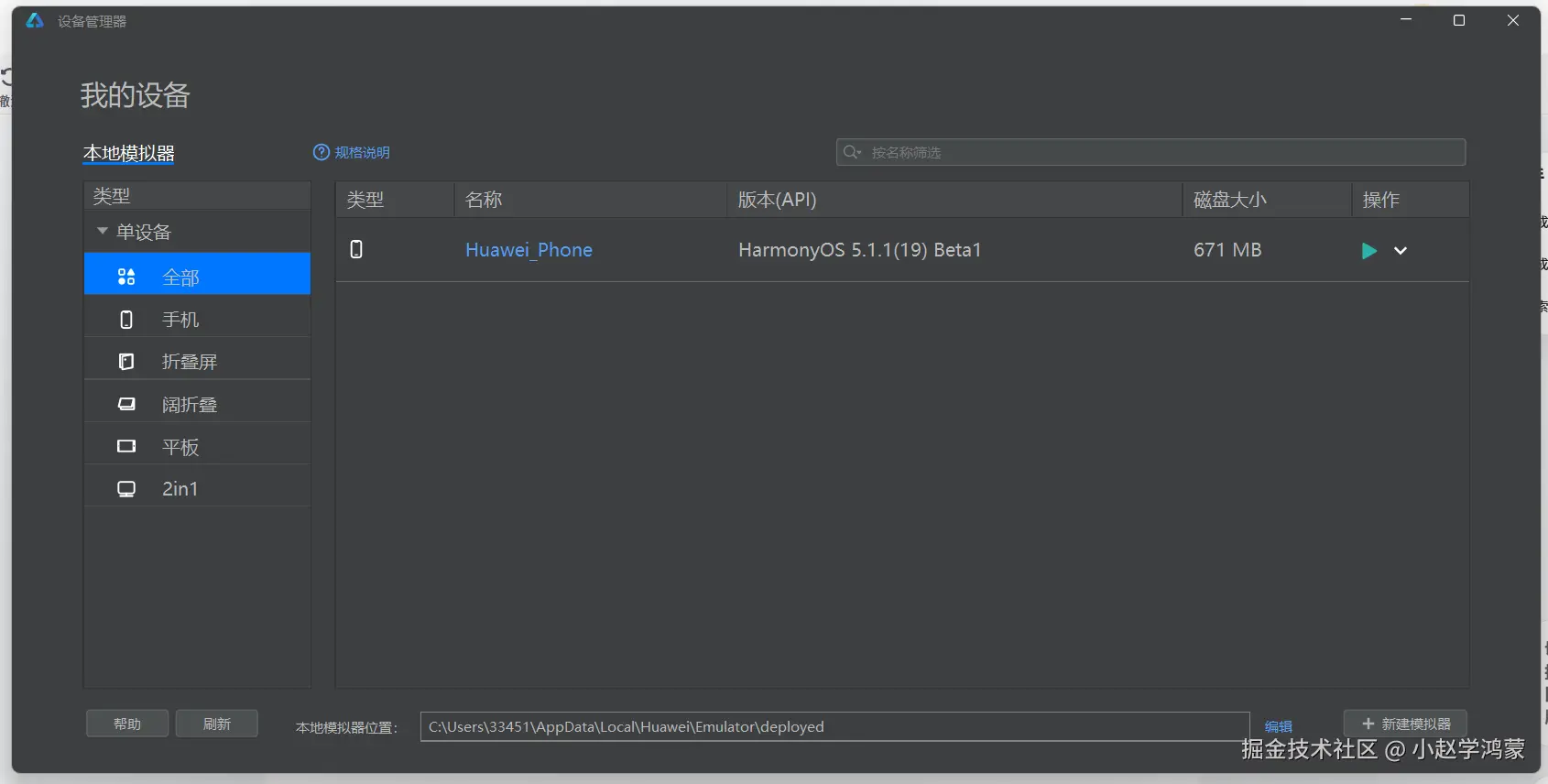Open the 规格说明 help link
The image size is (1548, 784).
[352, 152]
